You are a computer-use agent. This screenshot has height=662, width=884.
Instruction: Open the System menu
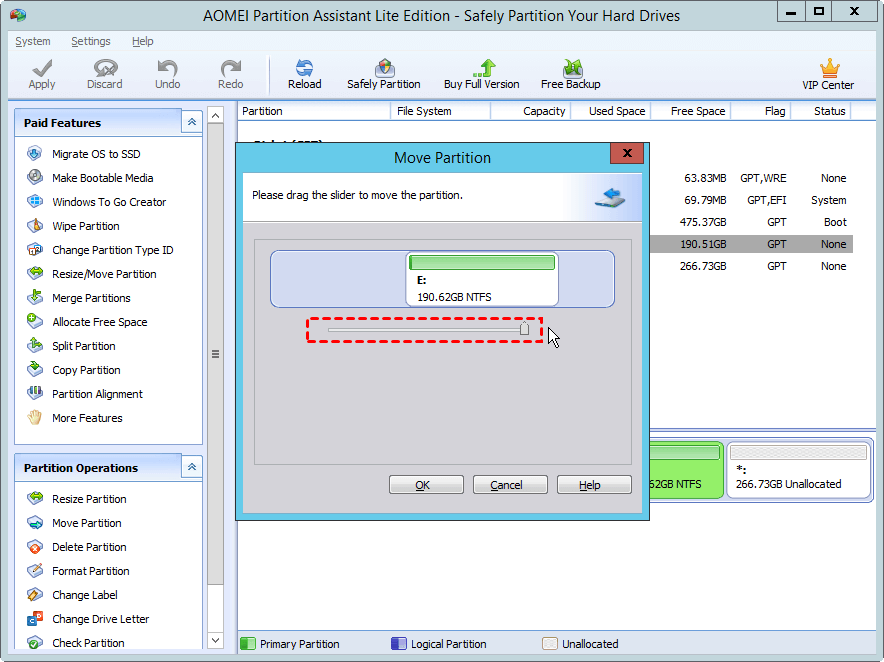click(x=33, y=41)
